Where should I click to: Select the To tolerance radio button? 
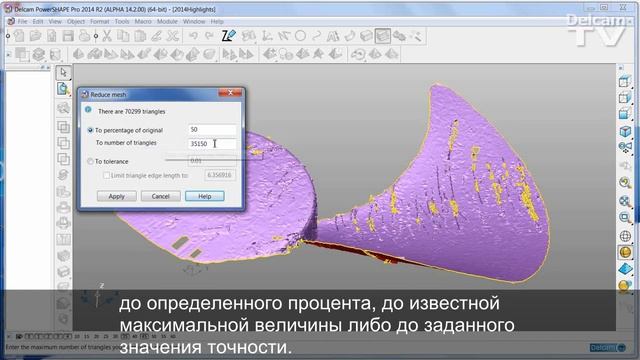point(90,162)
